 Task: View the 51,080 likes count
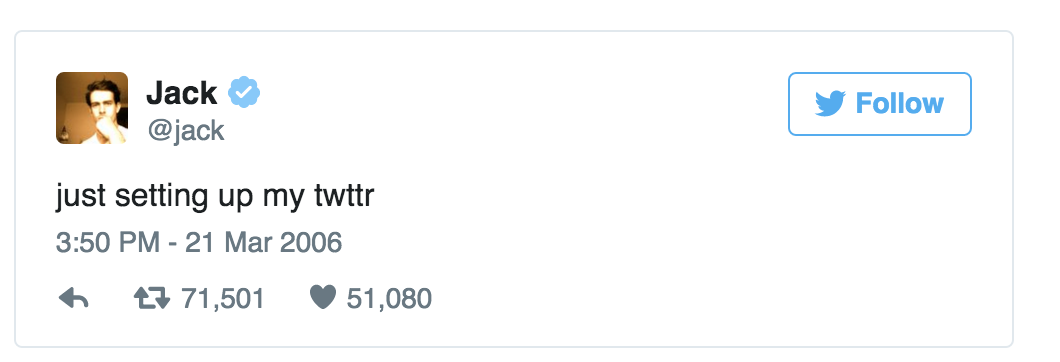tap(389, 298)
